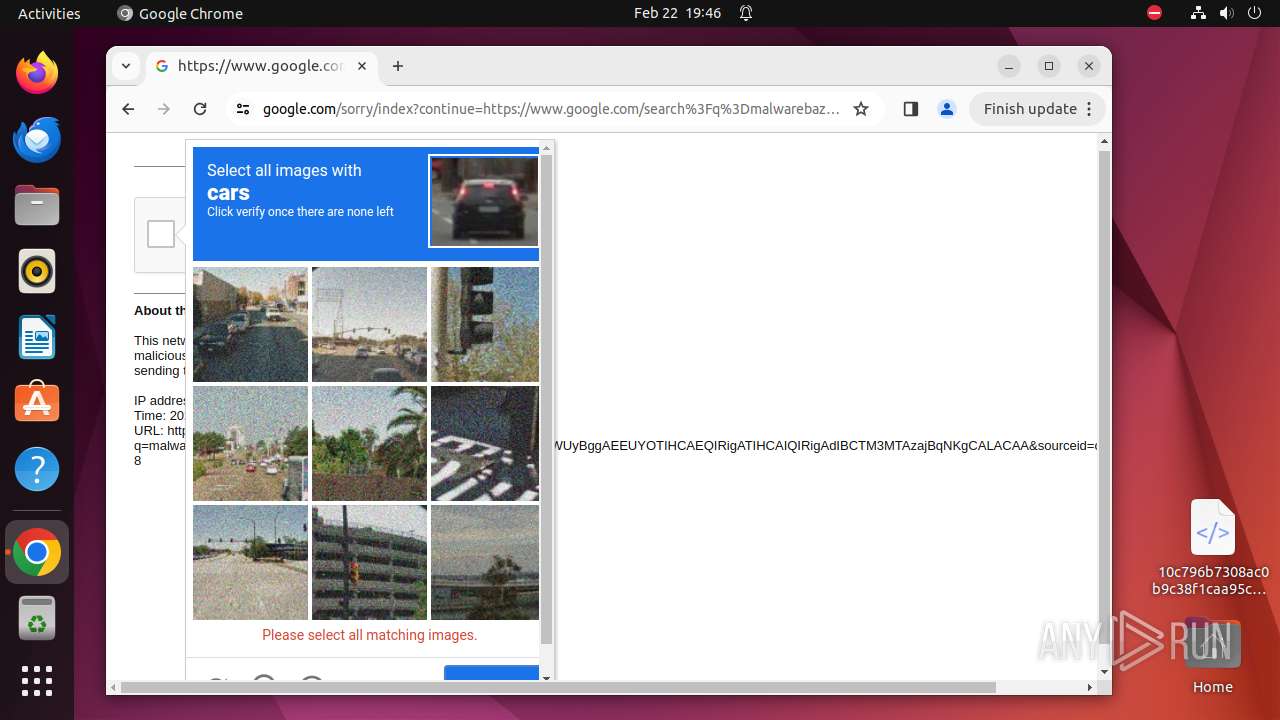1280x720 pixels.
Task: Click "Please select all matching images." message
Action: click(x=370, y=635)
